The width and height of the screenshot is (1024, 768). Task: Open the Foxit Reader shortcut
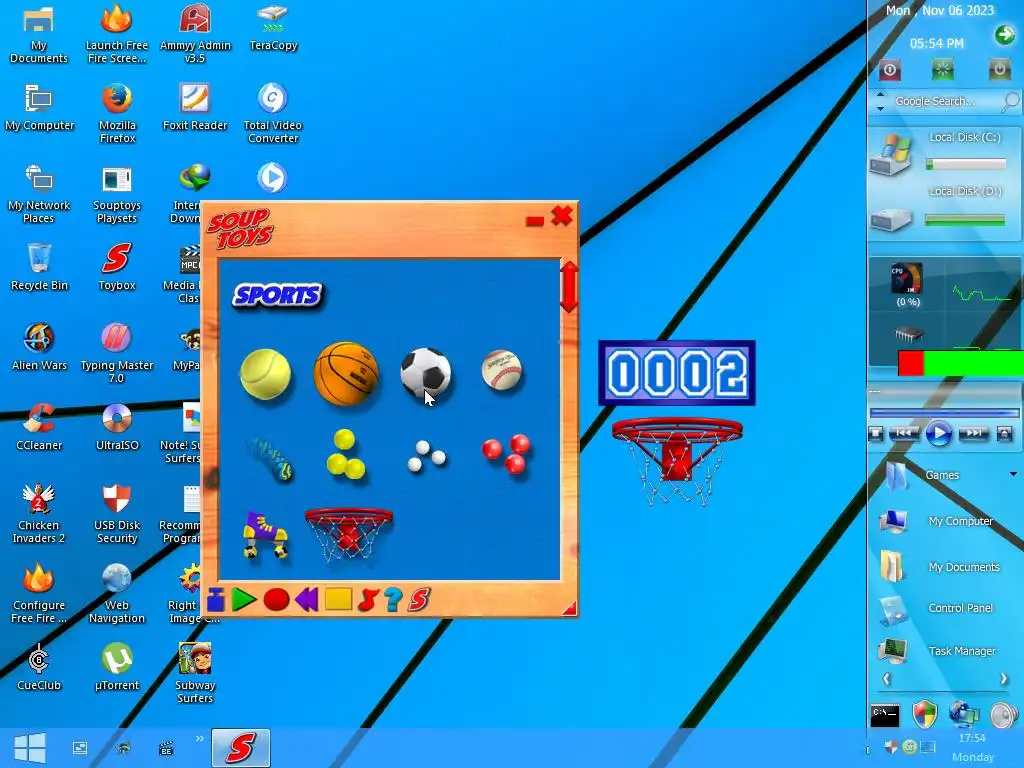(x=195, y=107)
